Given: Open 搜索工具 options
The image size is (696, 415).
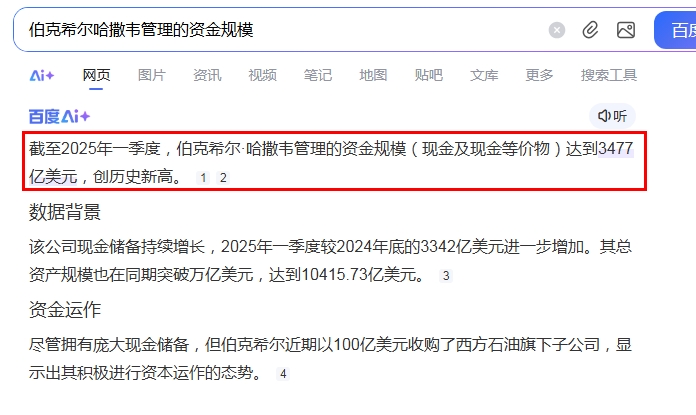Looking at the screenshot, I should [x=609, y=75].
